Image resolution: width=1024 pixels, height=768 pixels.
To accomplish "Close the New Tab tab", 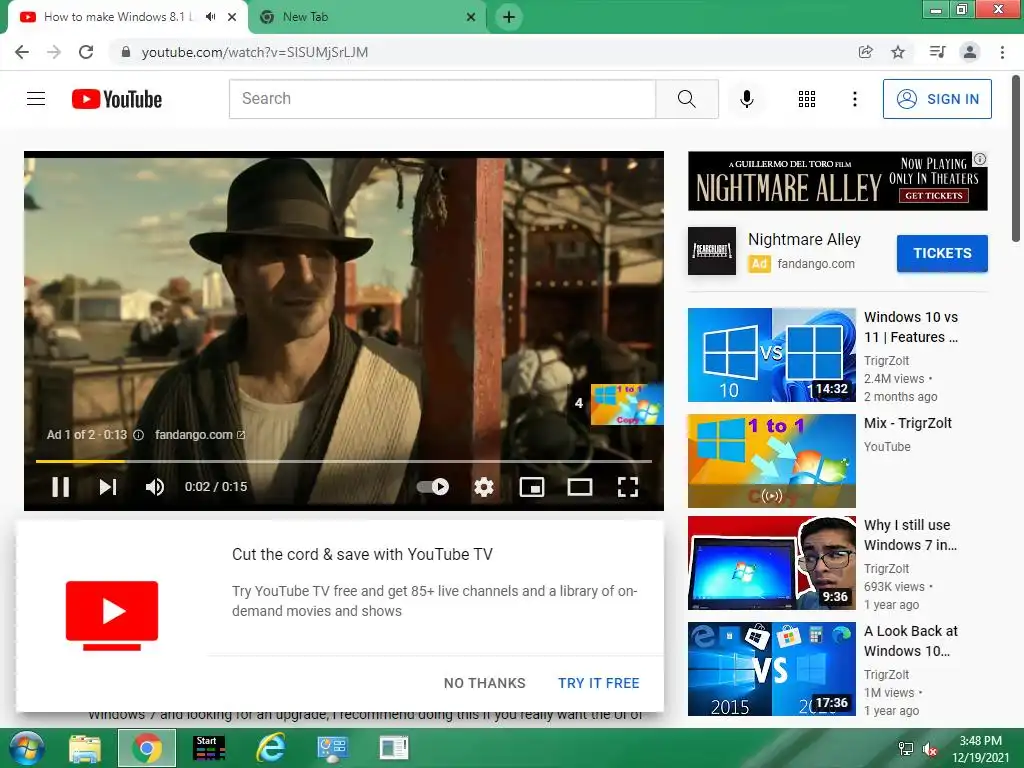I will [470, 17].
